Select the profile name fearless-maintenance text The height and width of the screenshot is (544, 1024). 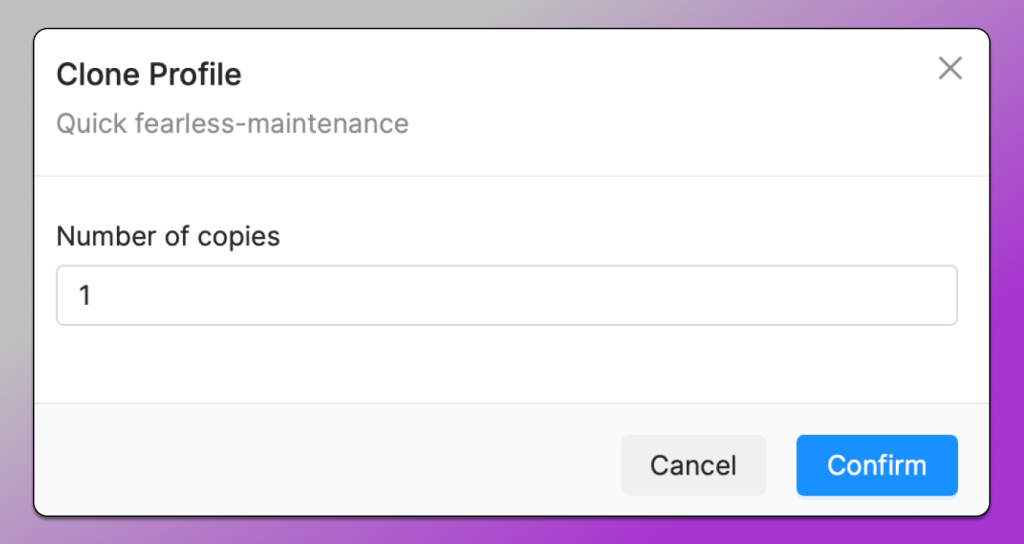(x=271, y=124)
